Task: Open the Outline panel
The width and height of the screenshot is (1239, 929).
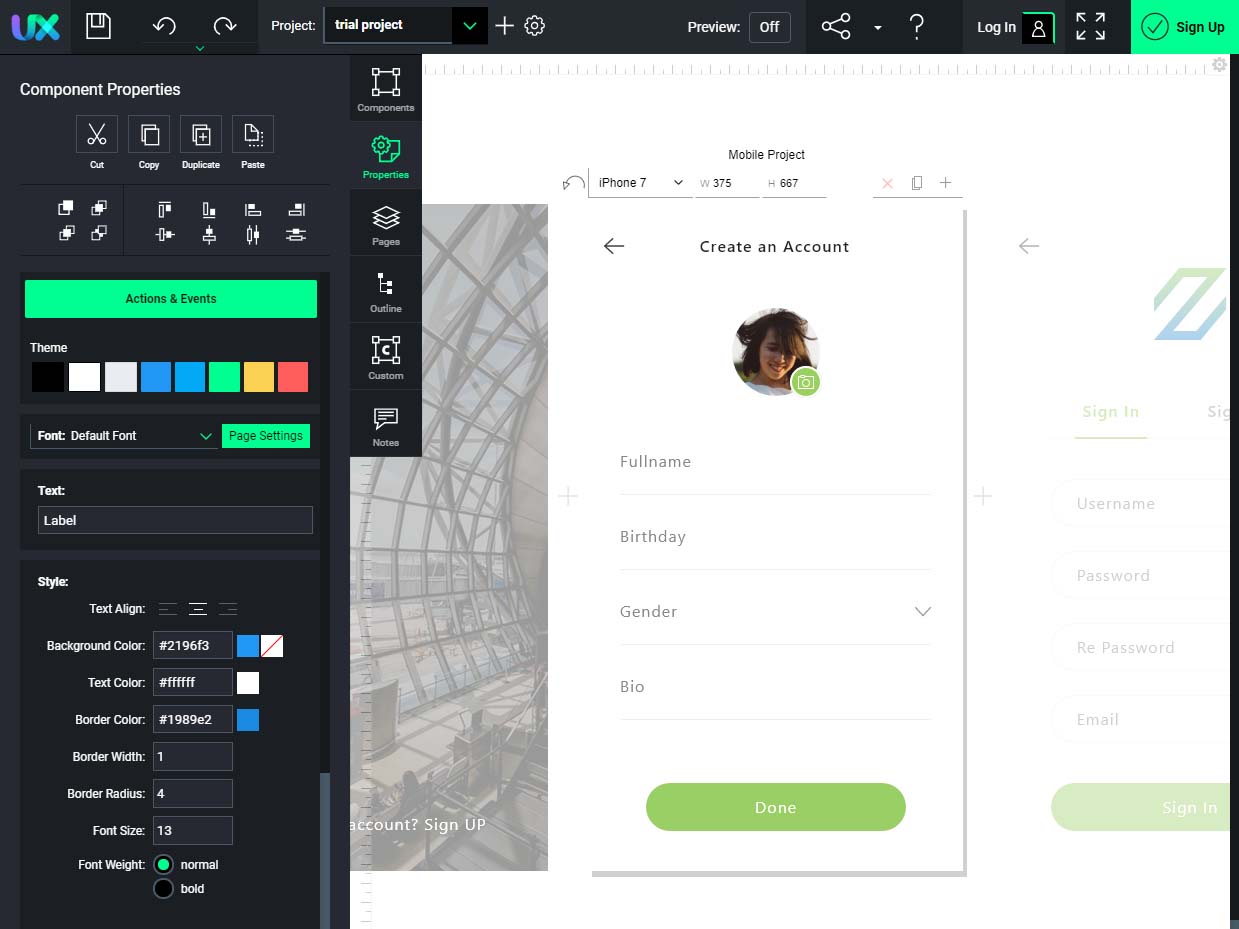Action: coord(385,289)
